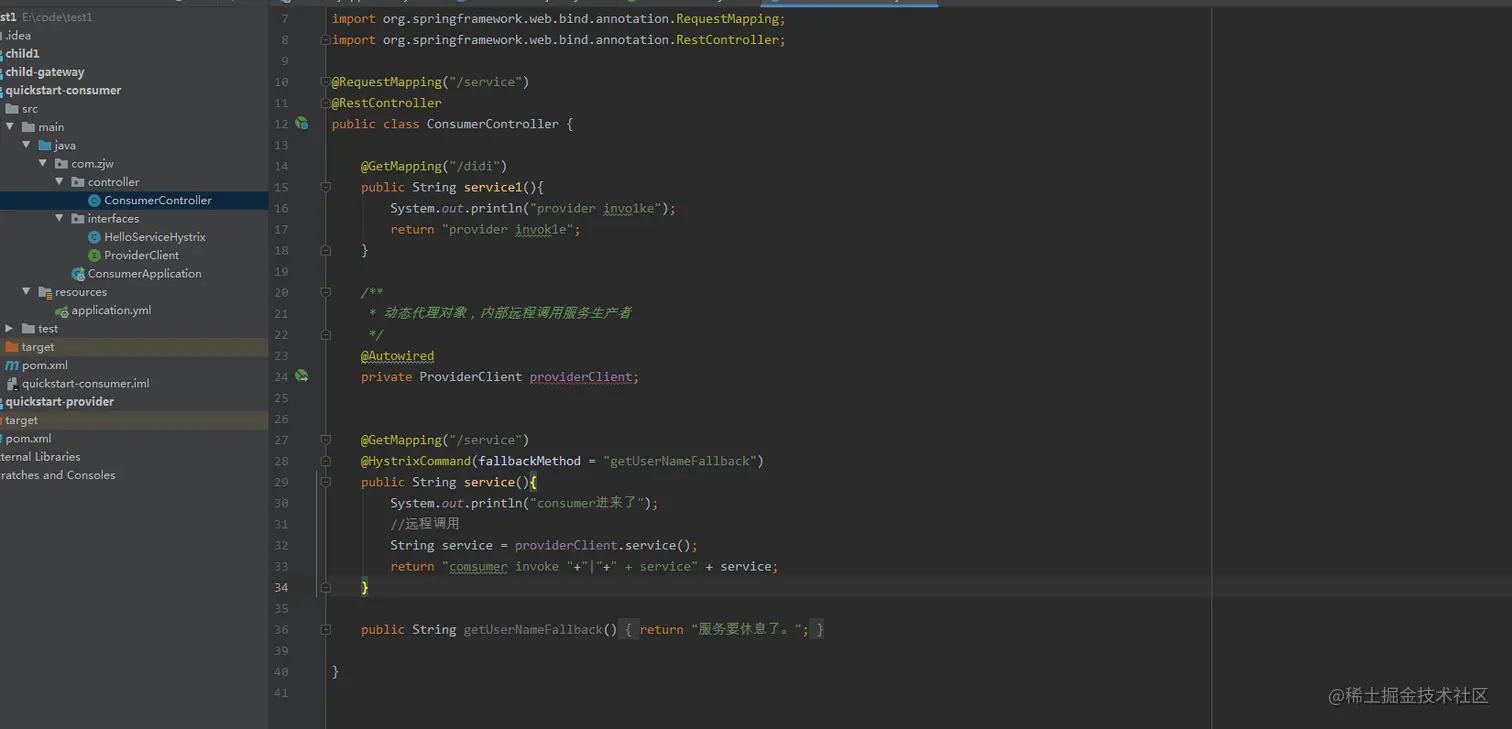Click the @GetMapping("/didi") annotation on line 14
The height and width of the screenshot is (729, 1512).
[434, 166]
